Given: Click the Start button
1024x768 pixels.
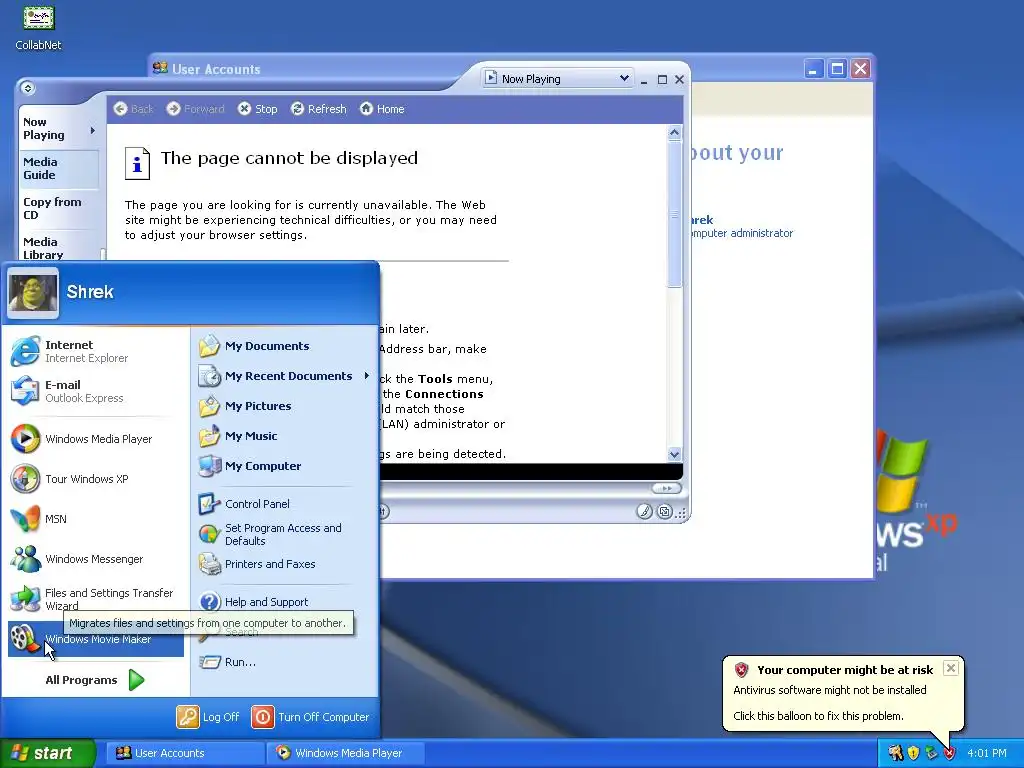Looking at the screenshot, I should [47, 753].
